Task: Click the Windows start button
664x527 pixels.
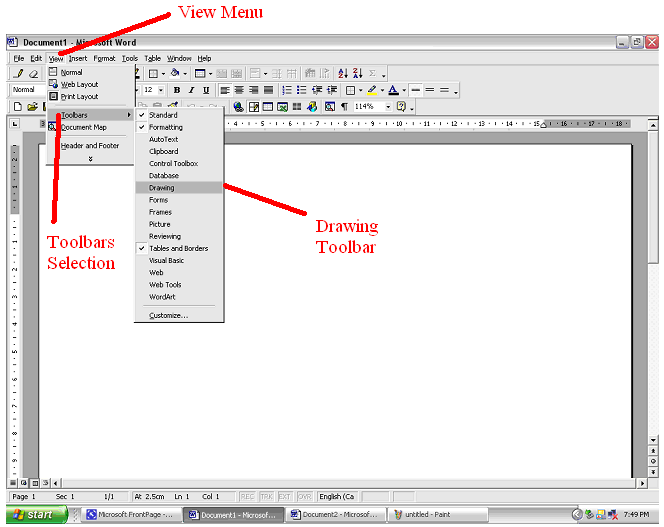Action: coord(36,515)
